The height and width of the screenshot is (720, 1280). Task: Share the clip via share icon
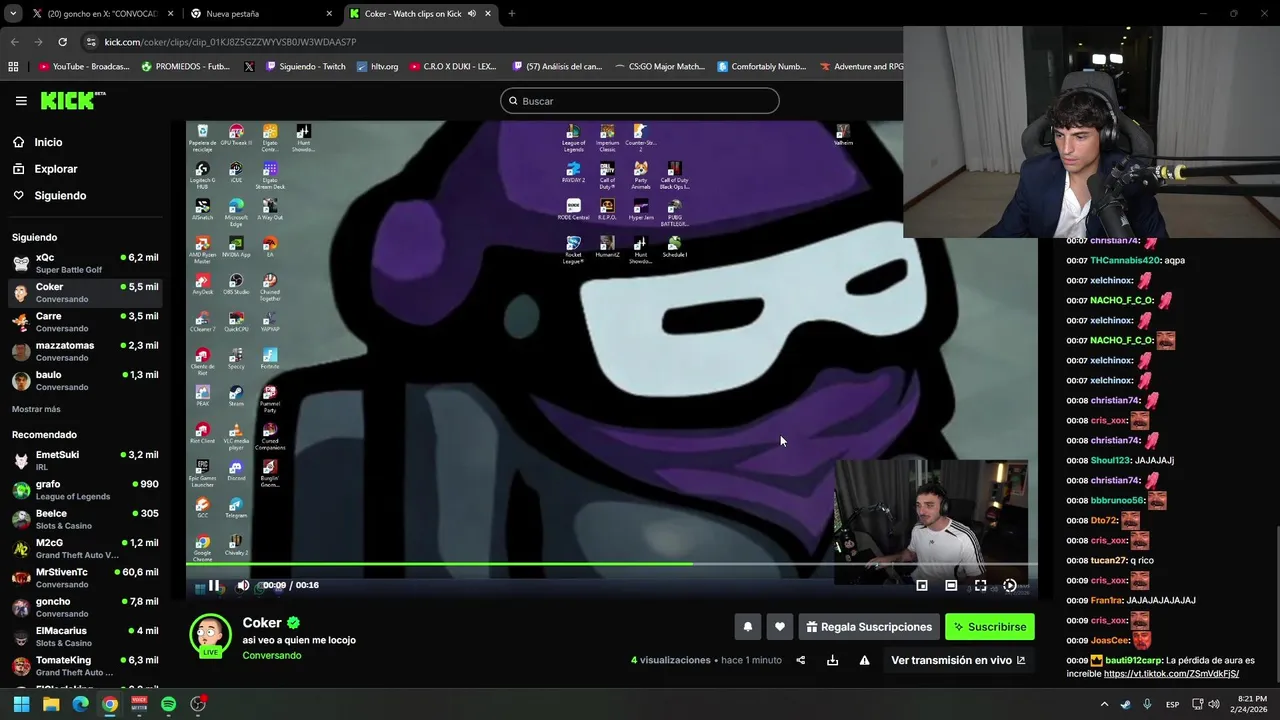800,660
